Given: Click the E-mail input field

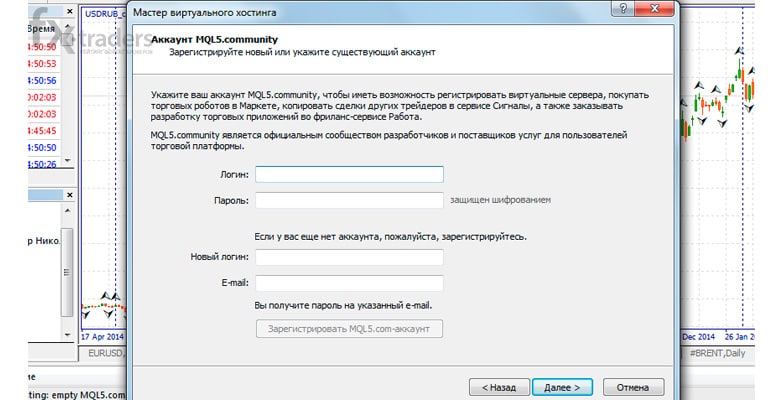Looking at the screenshot, I should click(349, 283).
